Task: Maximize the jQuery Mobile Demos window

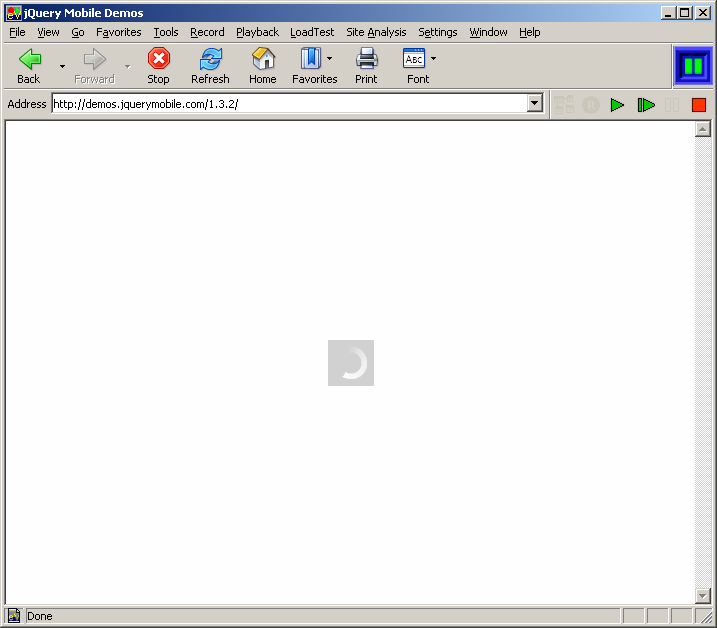Action: (685, 13)
